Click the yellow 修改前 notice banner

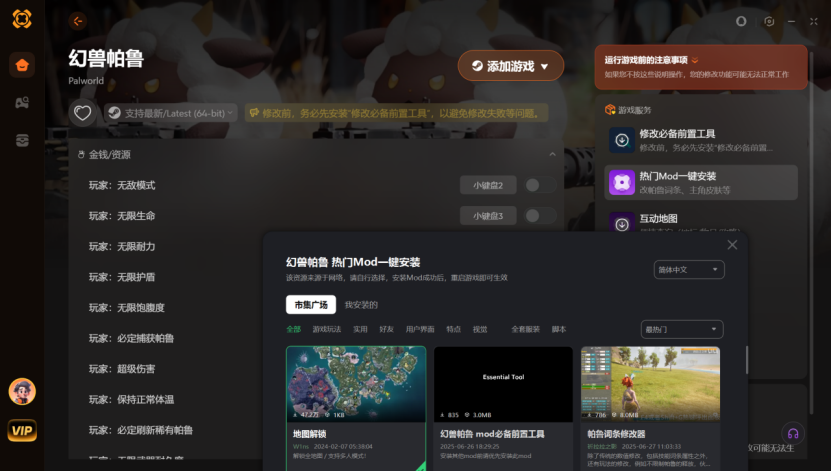point(396,113)
